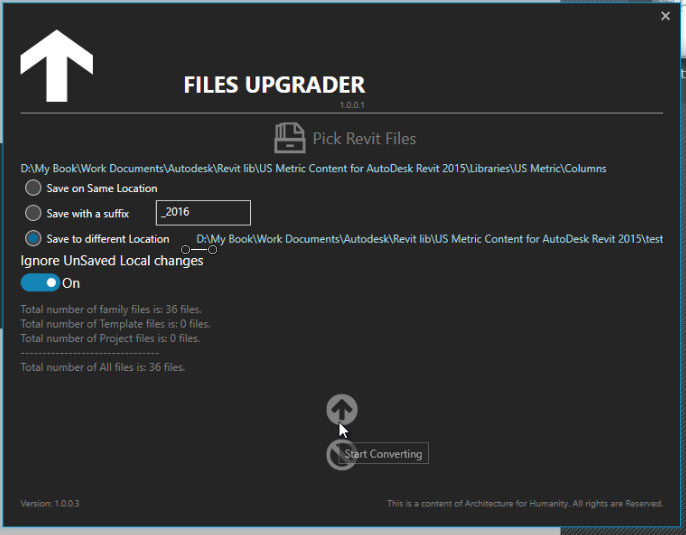Click the large white arrow logo
686x535 pixels.
click(56, 66)
